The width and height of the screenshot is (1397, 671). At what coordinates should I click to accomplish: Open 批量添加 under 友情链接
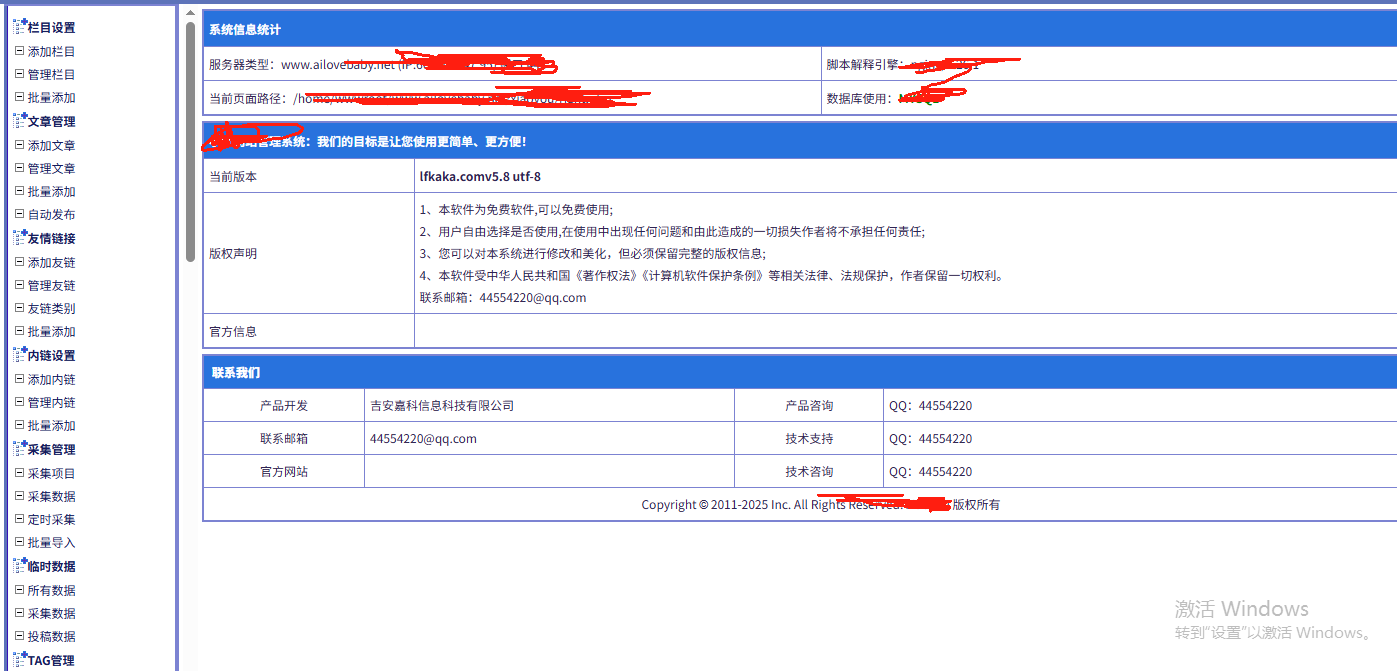click(x=51, y=332)
